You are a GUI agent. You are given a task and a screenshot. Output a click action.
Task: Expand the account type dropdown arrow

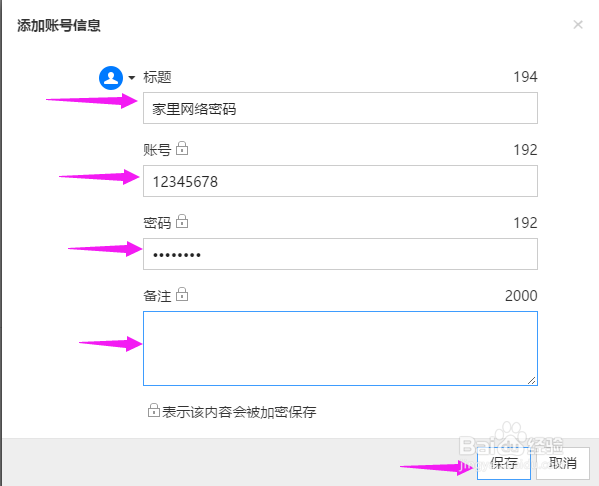click(x=132, y=78)
